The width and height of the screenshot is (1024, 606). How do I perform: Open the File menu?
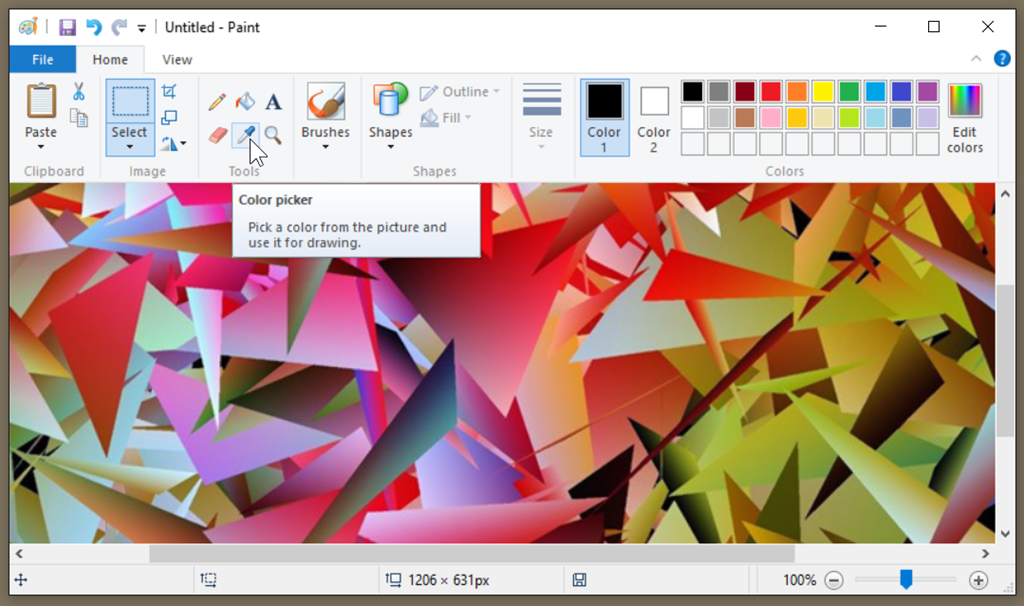pyautogui.click(x=42, y=59)
